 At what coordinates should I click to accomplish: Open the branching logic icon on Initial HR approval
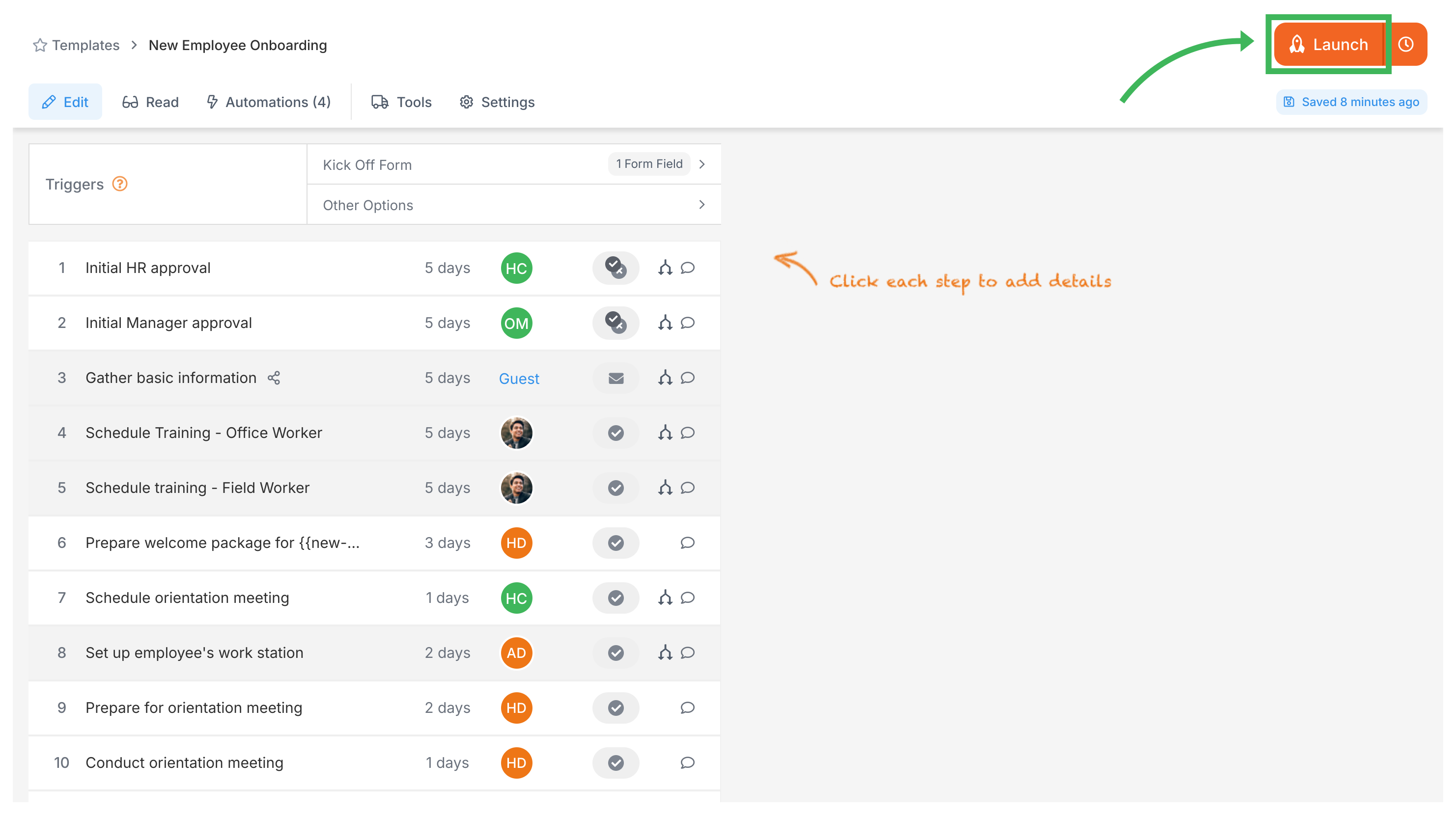[665, 268]
